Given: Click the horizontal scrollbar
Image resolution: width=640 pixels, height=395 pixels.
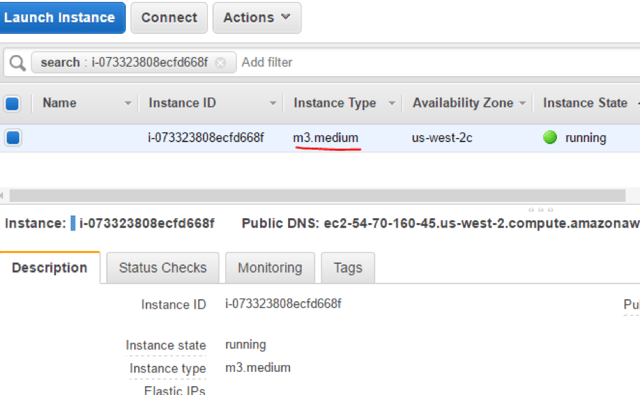Looking at the screenshot, I should point(317,195).
